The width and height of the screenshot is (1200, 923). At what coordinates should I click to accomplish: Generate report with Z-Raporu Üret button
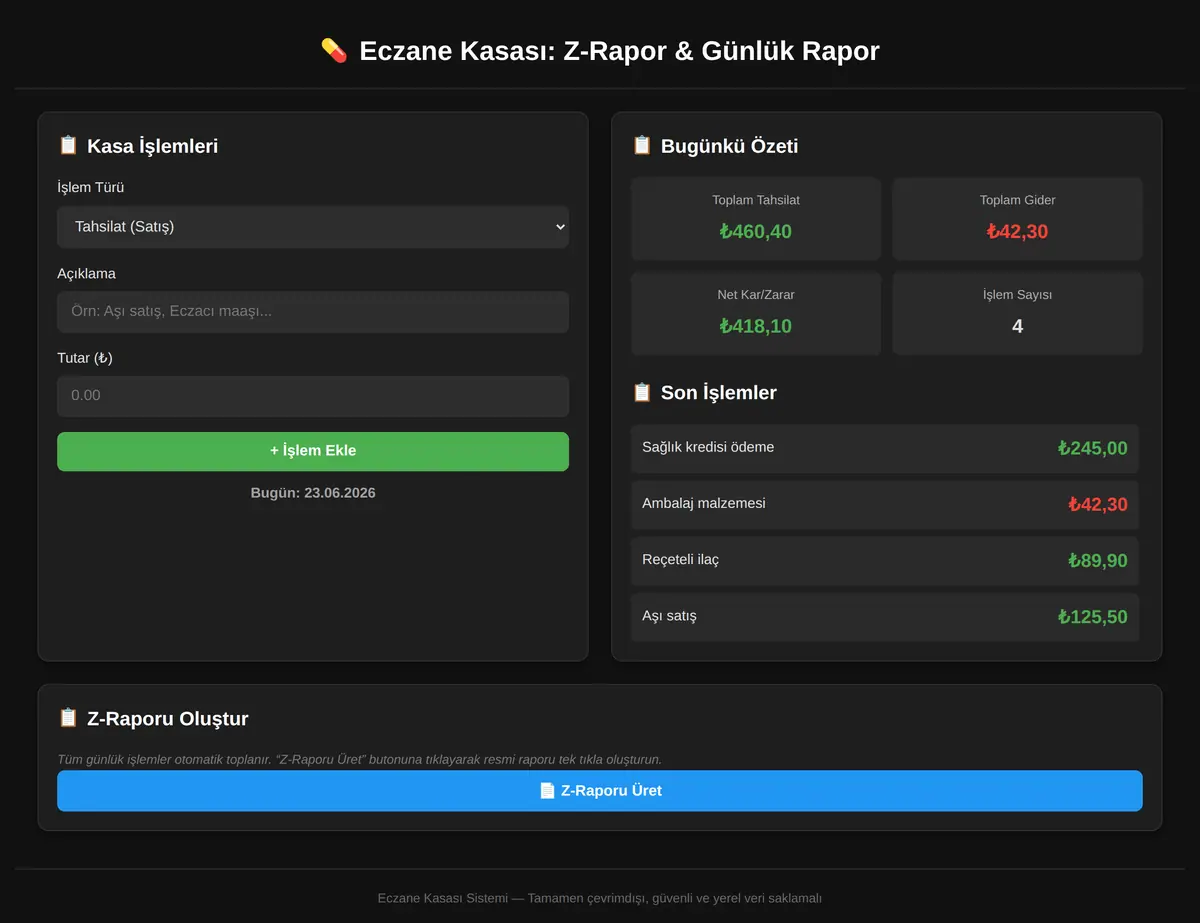coord(600,791)
